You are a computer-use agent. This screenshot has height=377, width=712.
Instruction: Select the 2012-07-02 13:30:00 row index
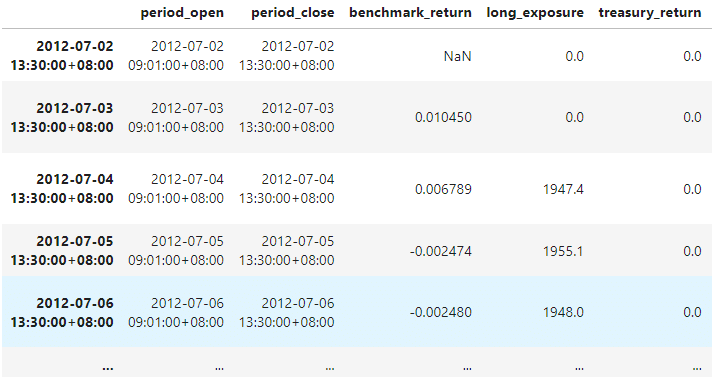tap(62, 55)
